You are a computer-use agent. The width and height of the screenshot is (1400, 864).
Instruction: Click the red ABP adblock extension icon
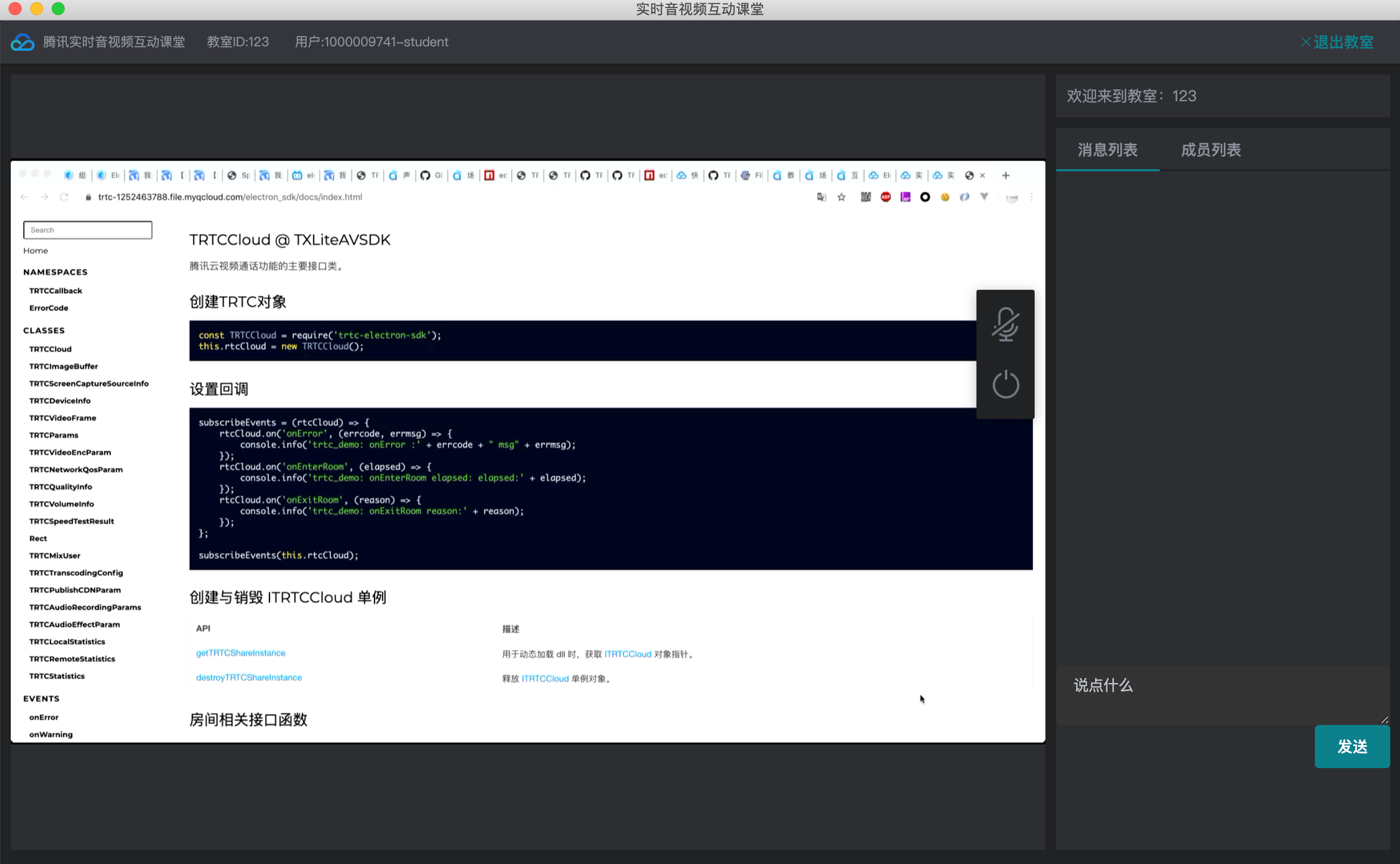[885, 197]
